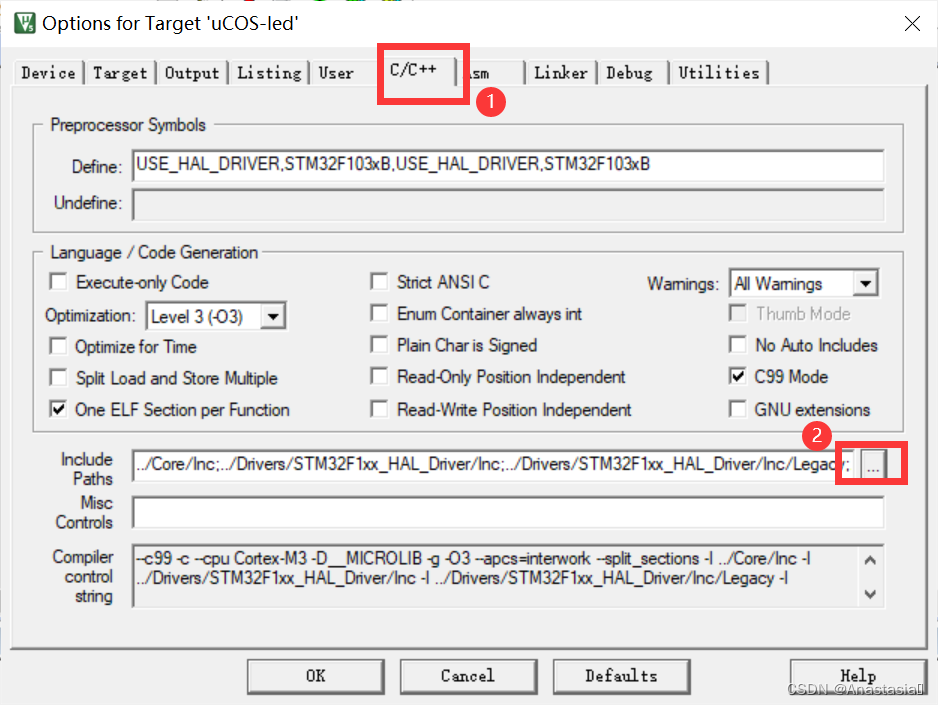Open the Utilities tab

pyautogui.click(x=718, y=73)
